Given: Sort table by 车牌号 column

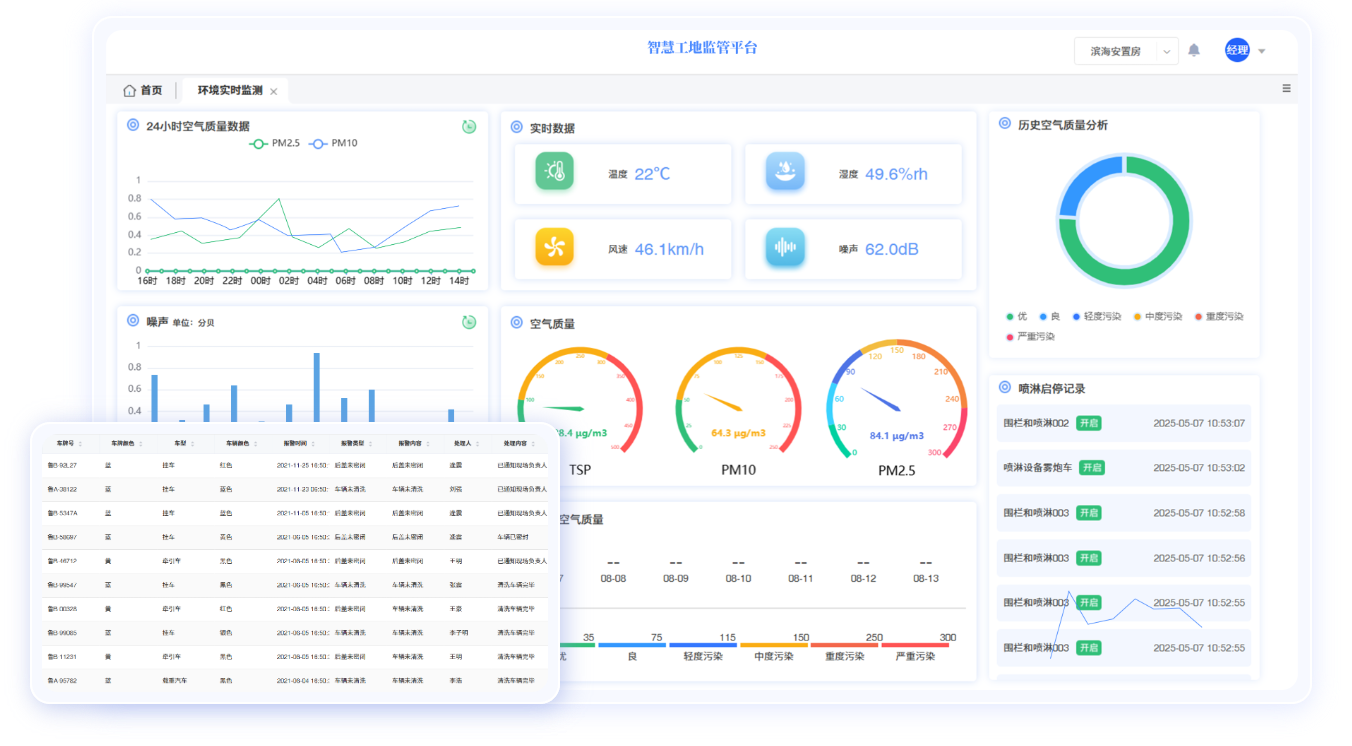Looking at the screenshot, I should tap(66, 443).
